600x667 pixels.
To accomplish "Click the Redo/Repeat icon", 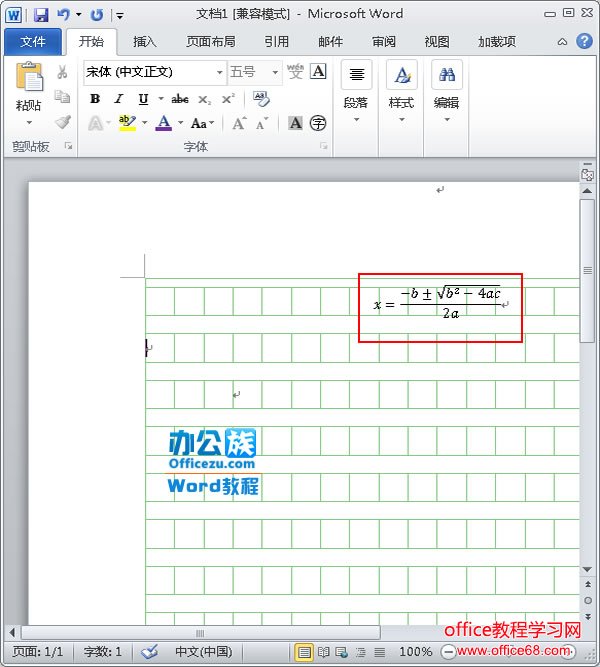I will (97, 15).
